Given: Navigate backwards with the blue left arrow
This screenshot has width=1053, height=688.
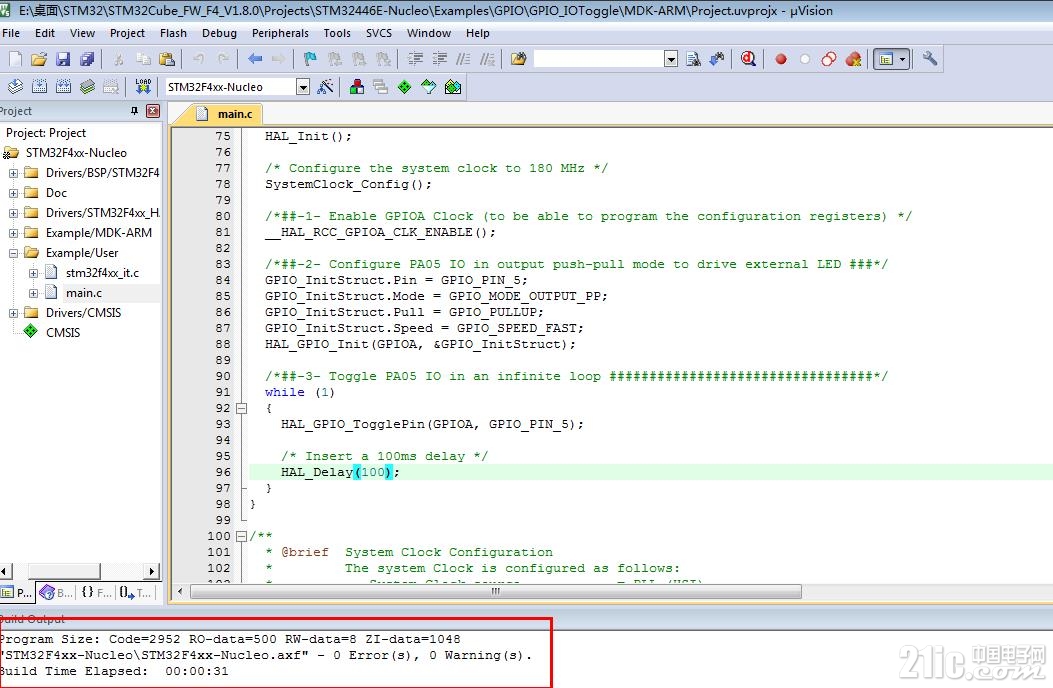Looking at the screenshot, I should pos(255,59).
